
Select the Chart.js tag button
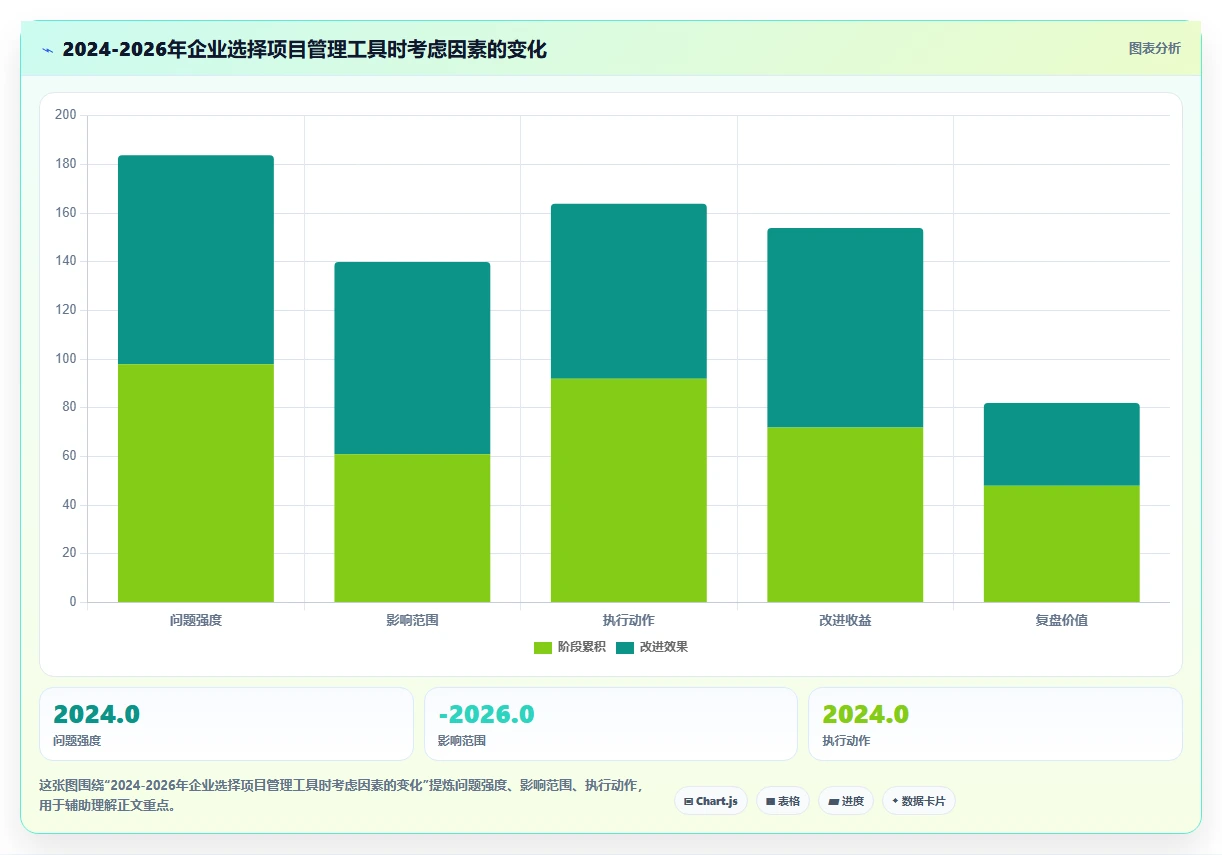[711, 801]
